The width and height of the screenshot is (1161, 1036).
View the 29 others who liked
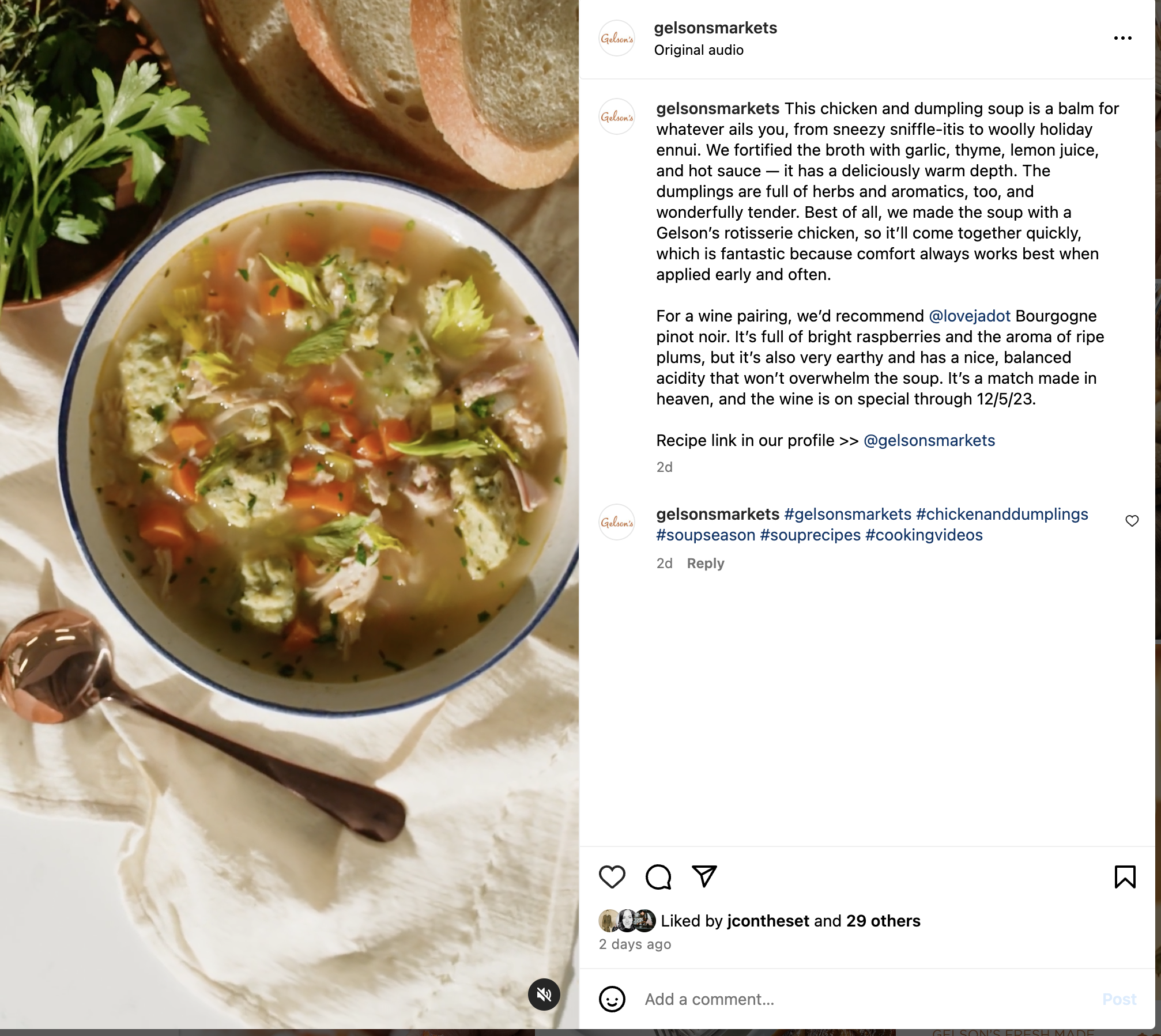coord(883,921)
